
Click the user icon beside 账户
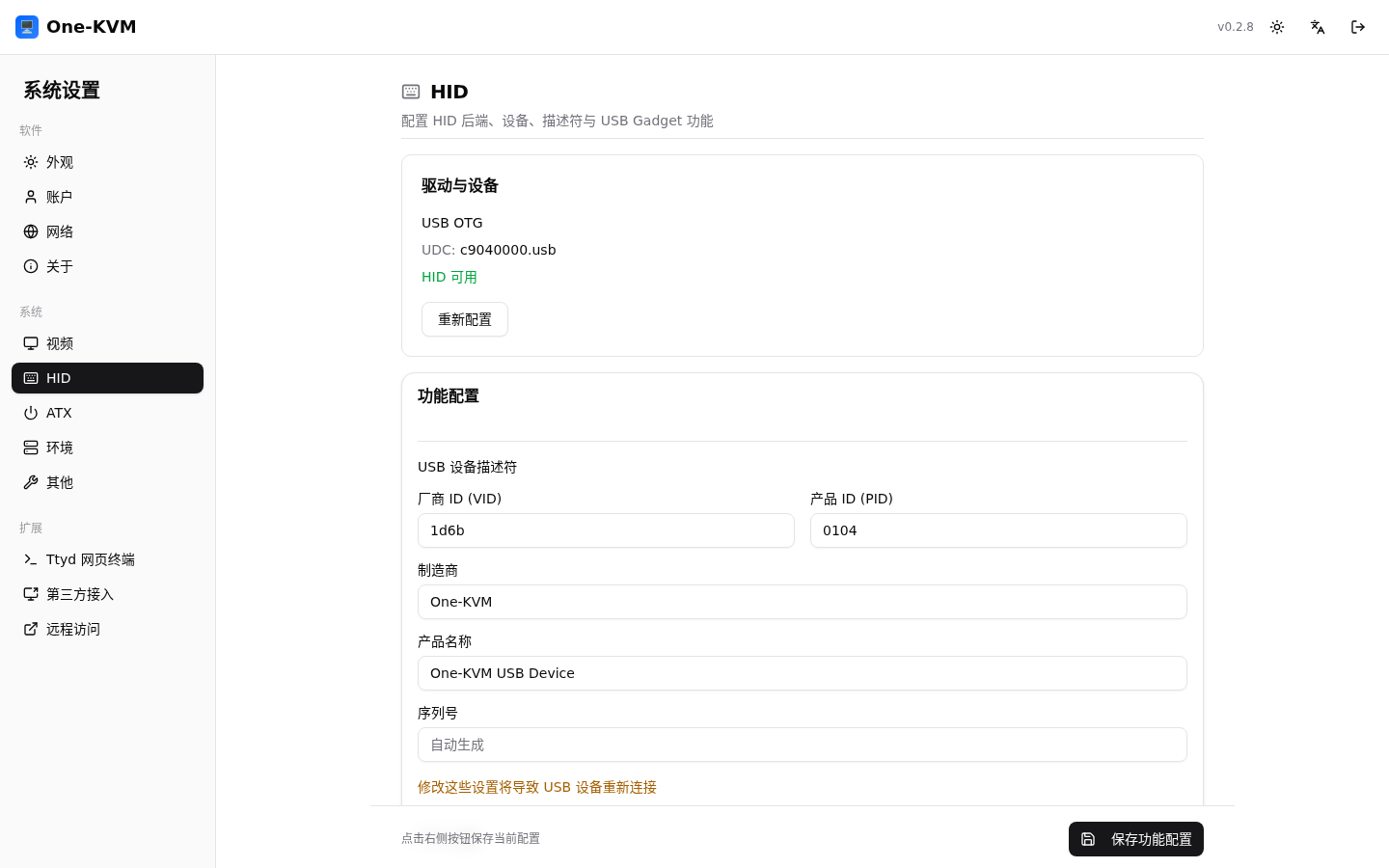(31, 197)
